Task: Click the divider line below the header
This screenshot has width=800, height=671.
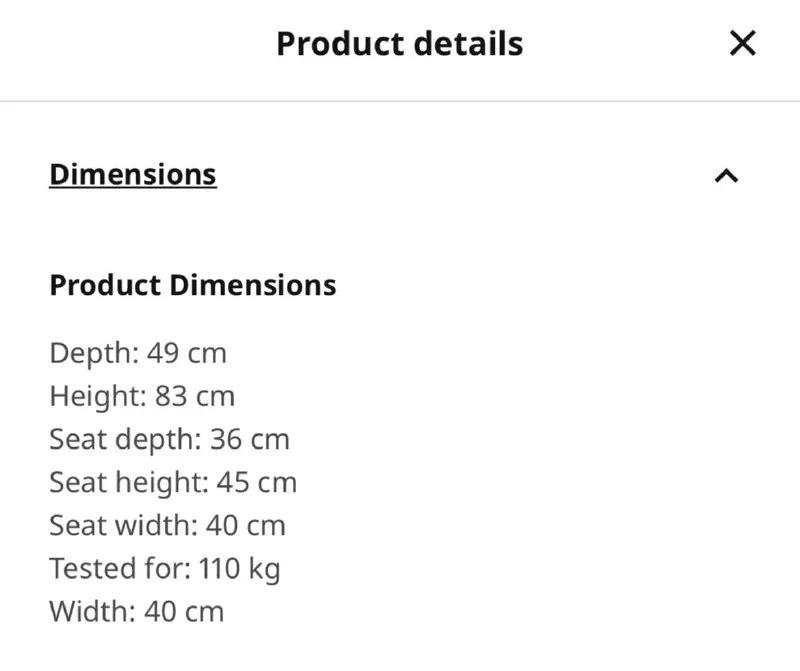Action: click(400, 101)
